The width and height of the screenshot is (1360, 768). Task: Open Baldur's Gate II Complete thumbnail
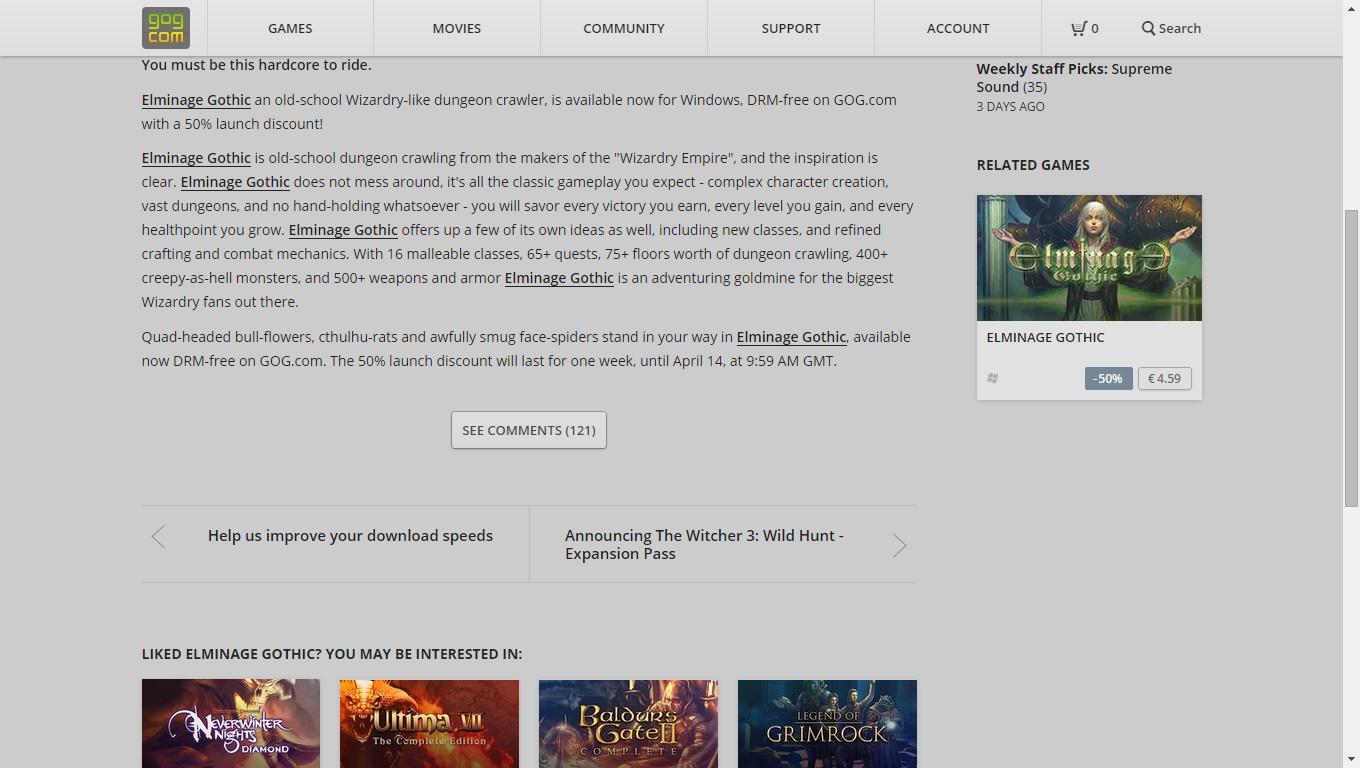click(x=628, y=724)
